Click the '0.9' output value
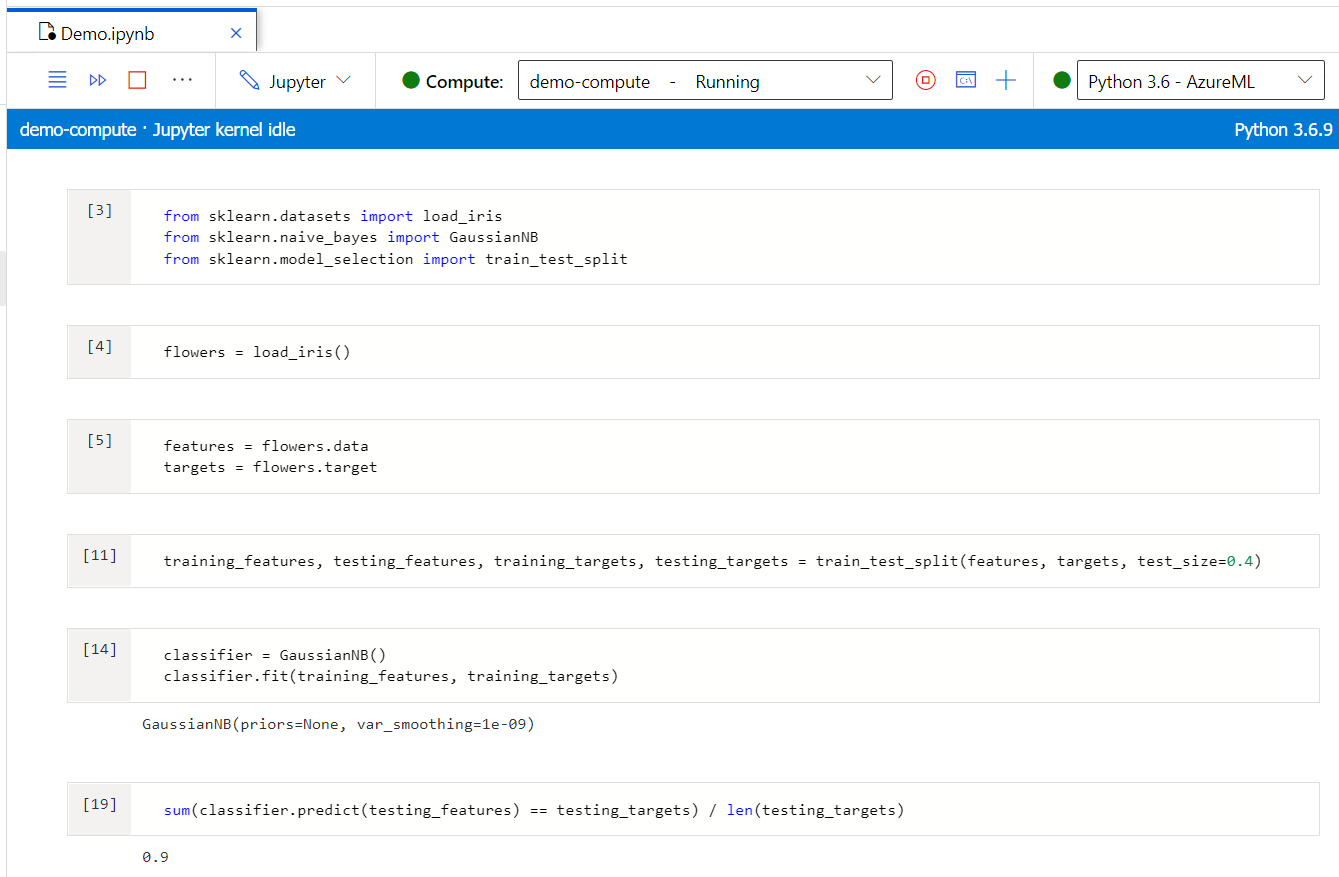1339x877 pixels. [155, 858]
